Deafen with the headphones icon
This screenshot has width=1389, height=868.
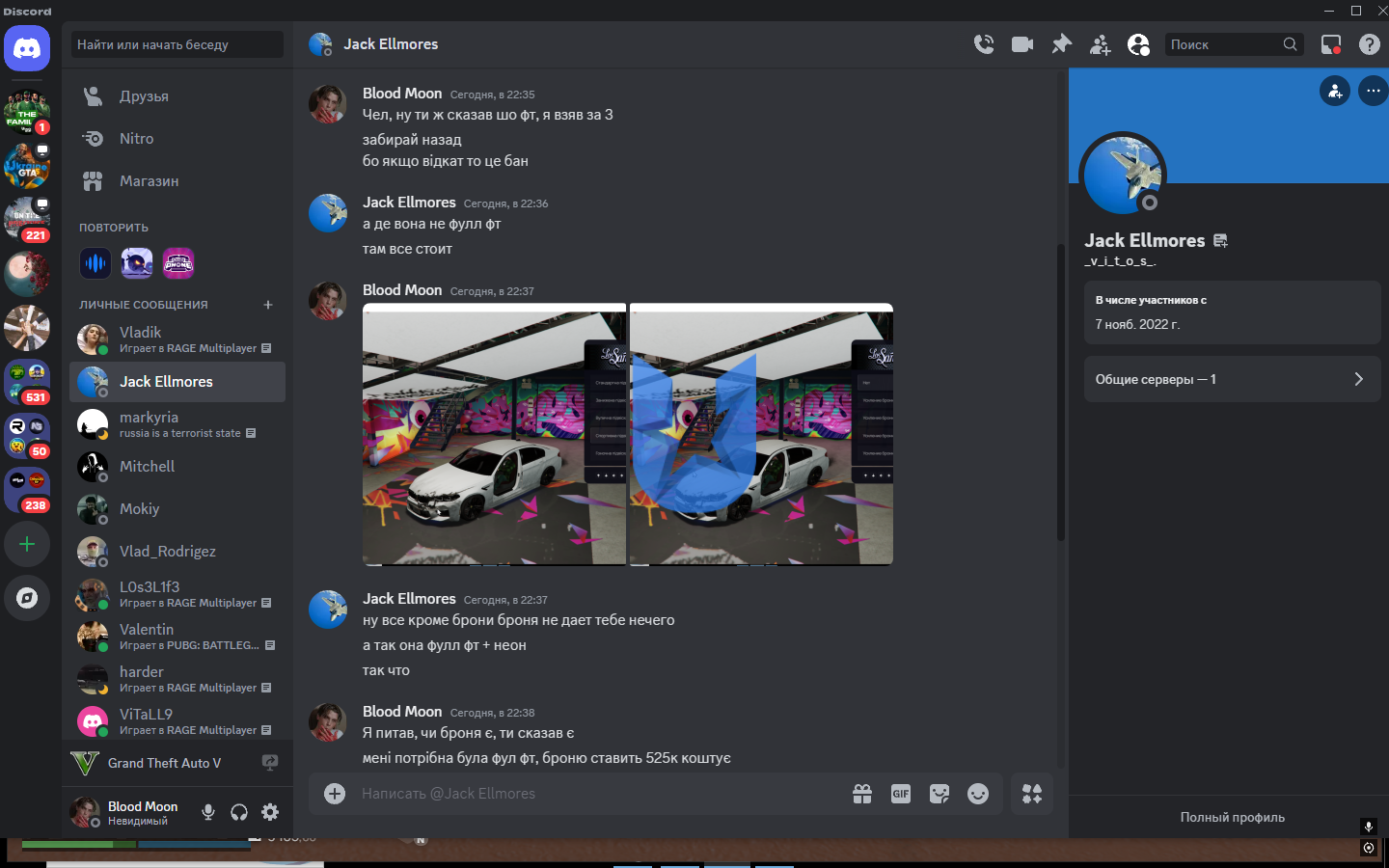tap(239, 812)
